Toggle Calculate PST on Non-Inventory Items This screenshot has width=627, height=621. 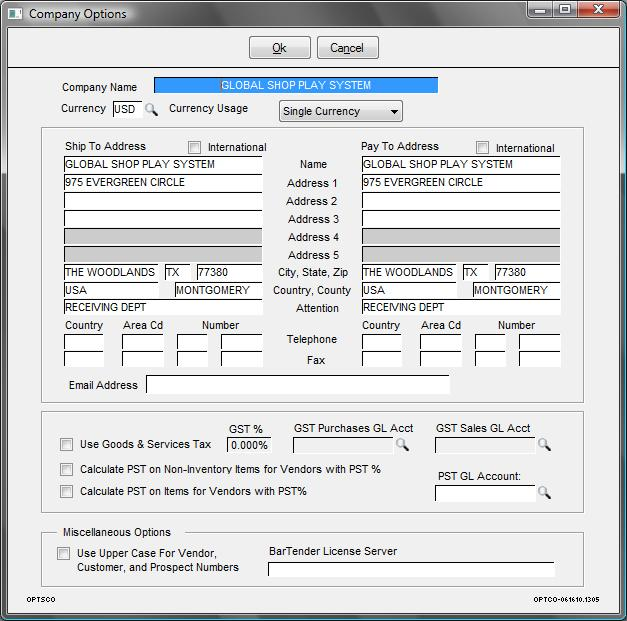pos(66,469)
